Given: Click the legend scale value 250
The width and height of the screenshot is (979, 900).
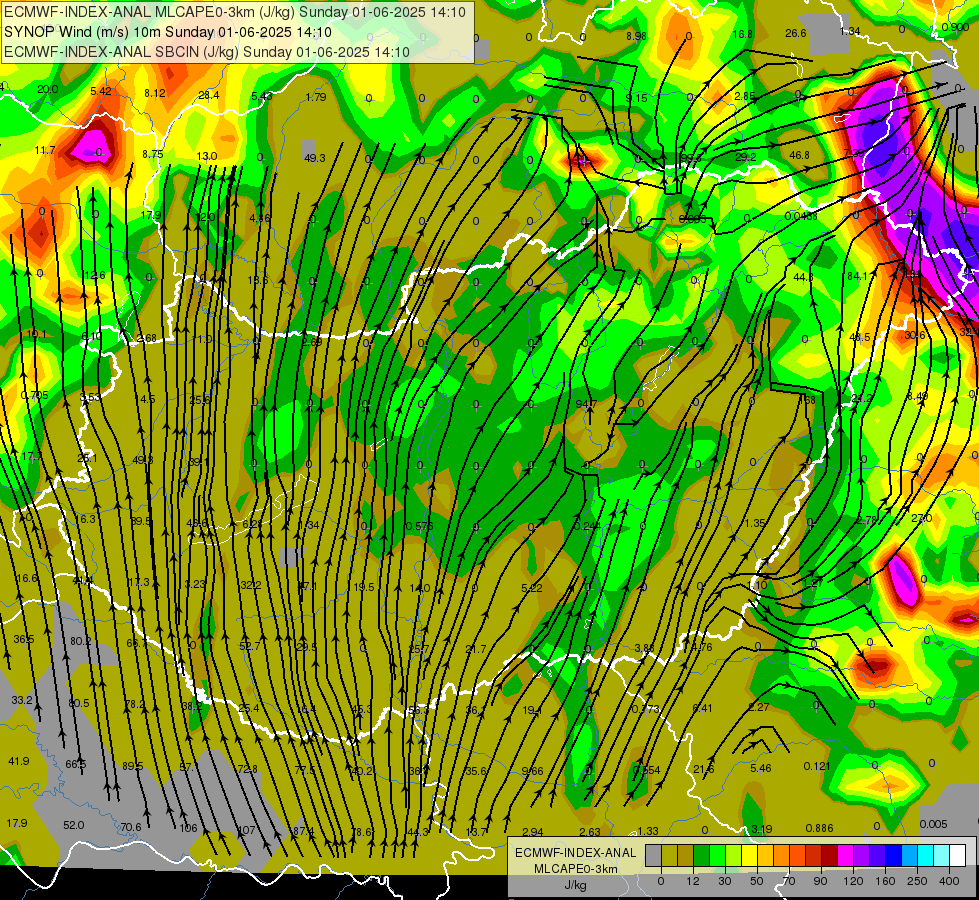Looking at the screenshot, I should pyautogui.click(x=917, y=881).
